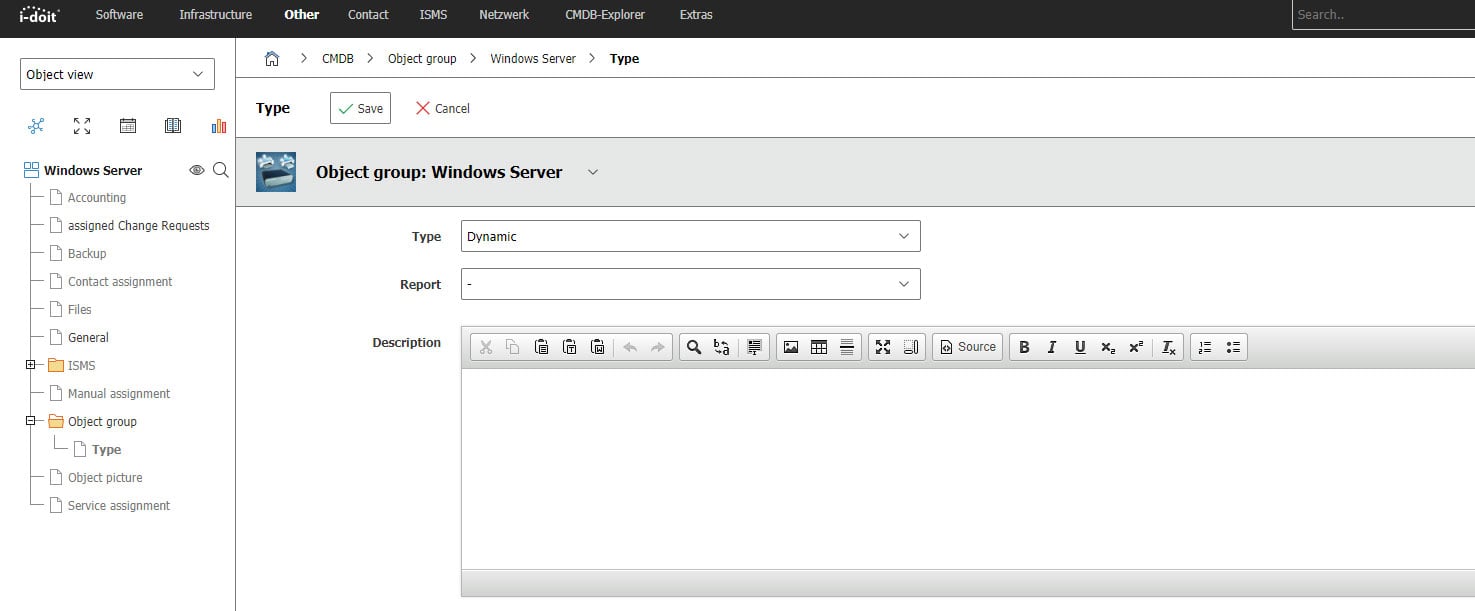This screenshot has width=1475, height=611.
Task: Open the find and replace tool
Action: 722,347
